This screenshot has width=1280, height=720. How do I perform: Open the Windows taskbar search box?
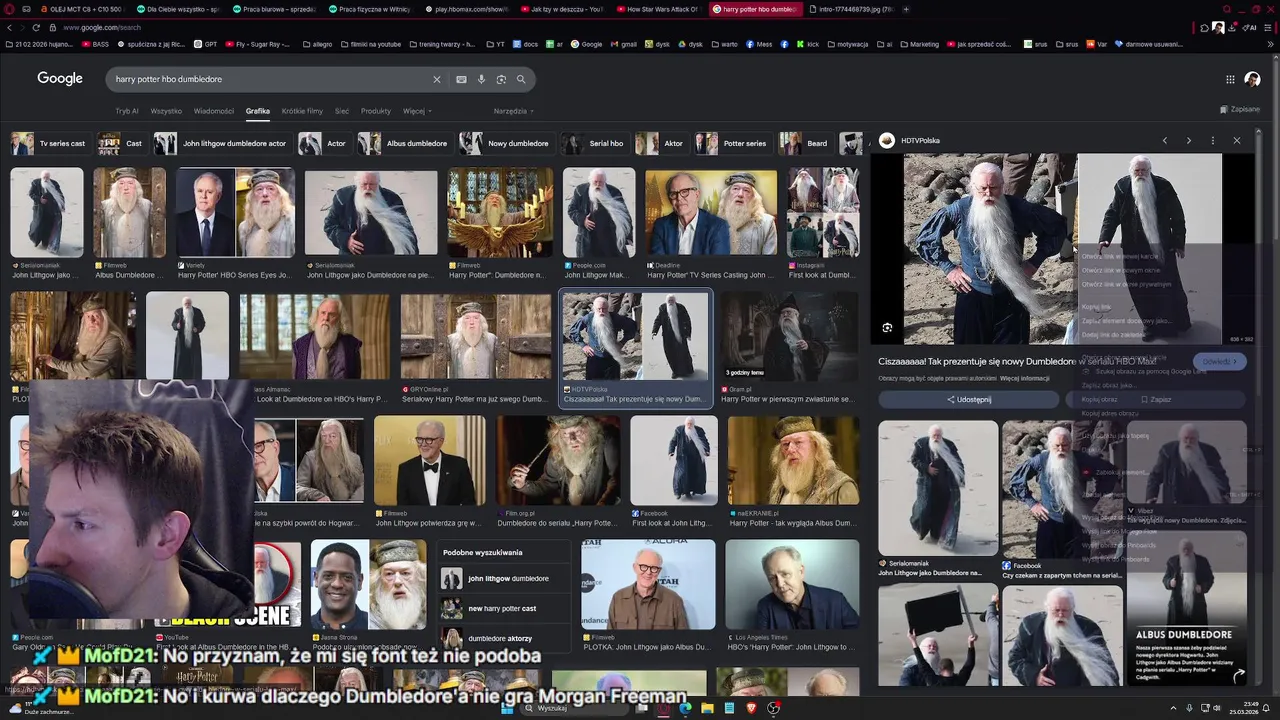[x=574, y=708]
